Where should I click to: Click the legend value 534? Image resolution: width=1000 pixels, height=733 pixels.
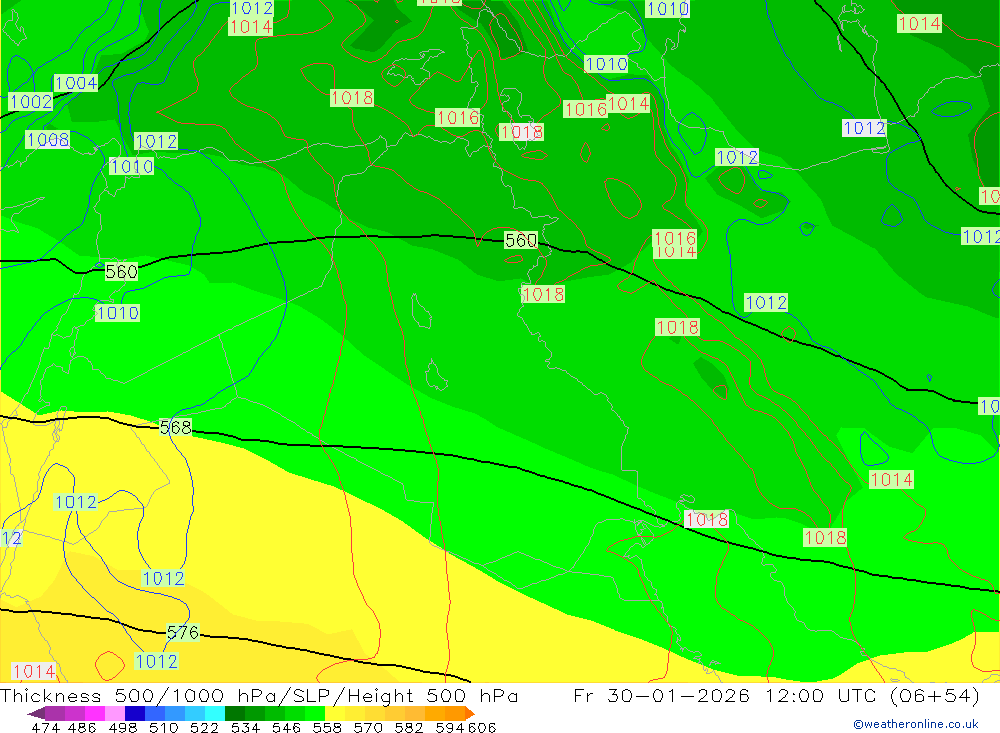(245, 727)
